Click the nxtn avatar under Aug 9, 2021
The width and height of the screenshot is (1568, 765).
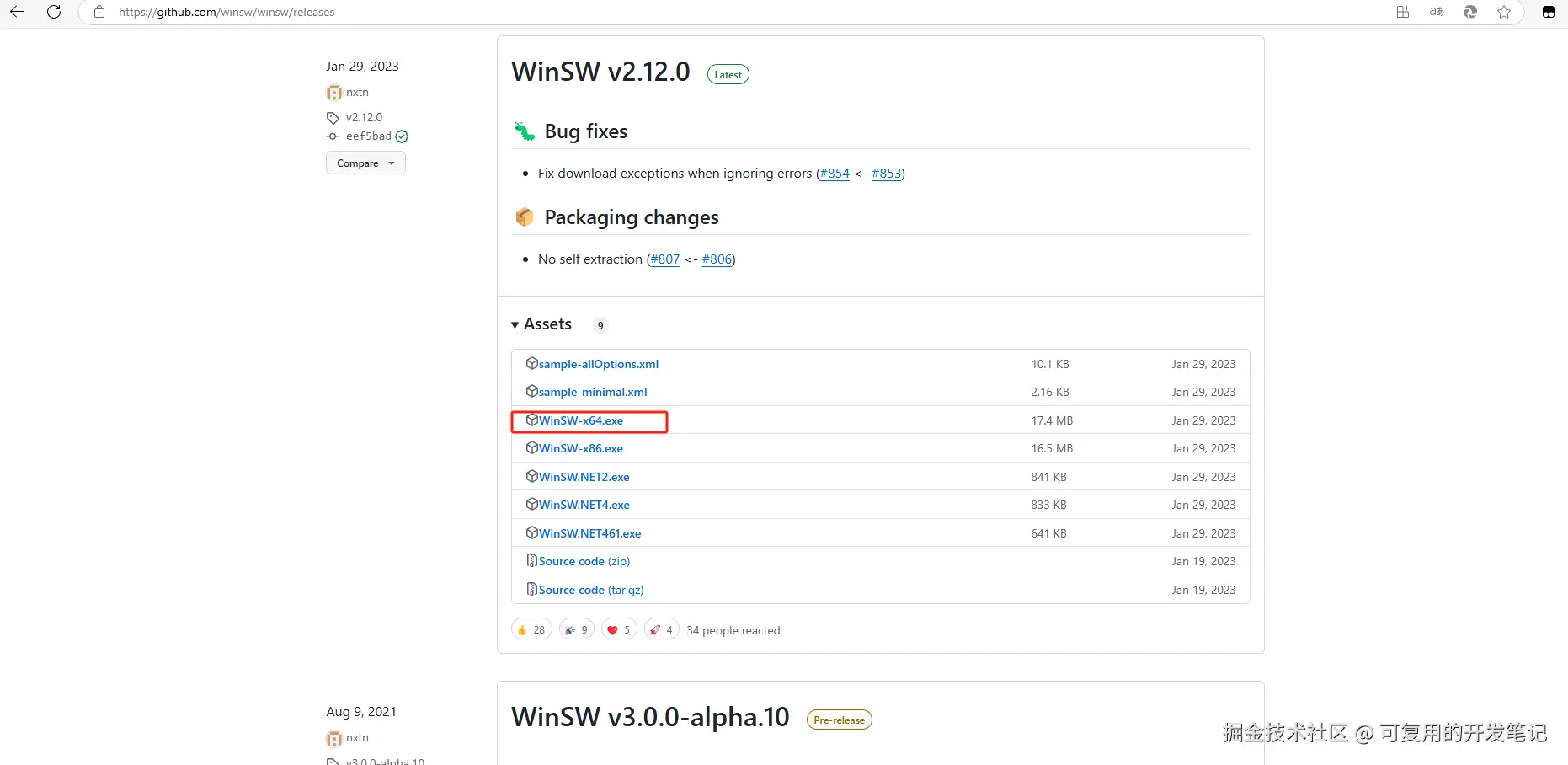point(334,738)
